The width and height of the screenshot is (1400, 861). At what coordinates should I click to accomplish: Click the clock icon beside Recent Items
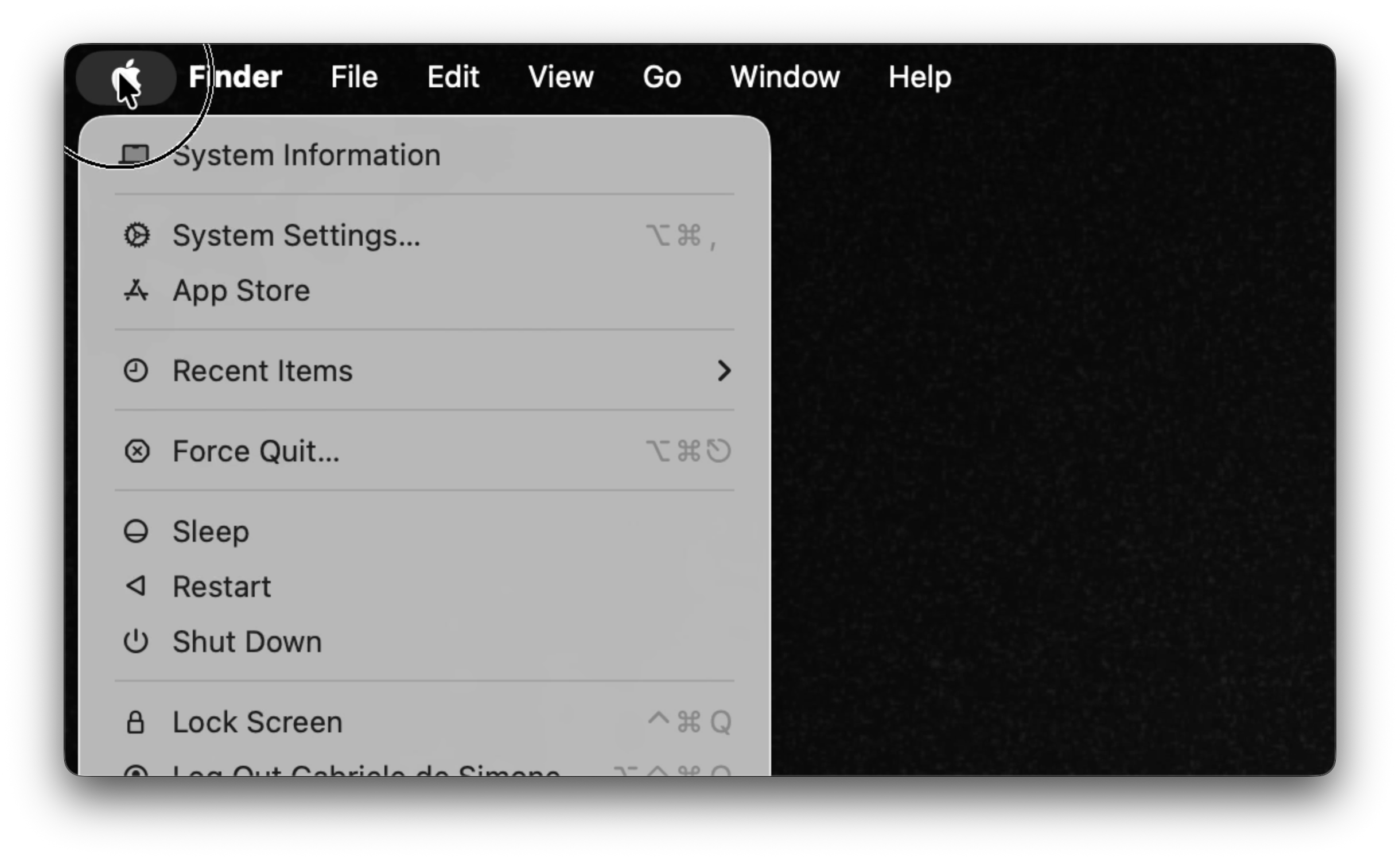pos(136,371)
